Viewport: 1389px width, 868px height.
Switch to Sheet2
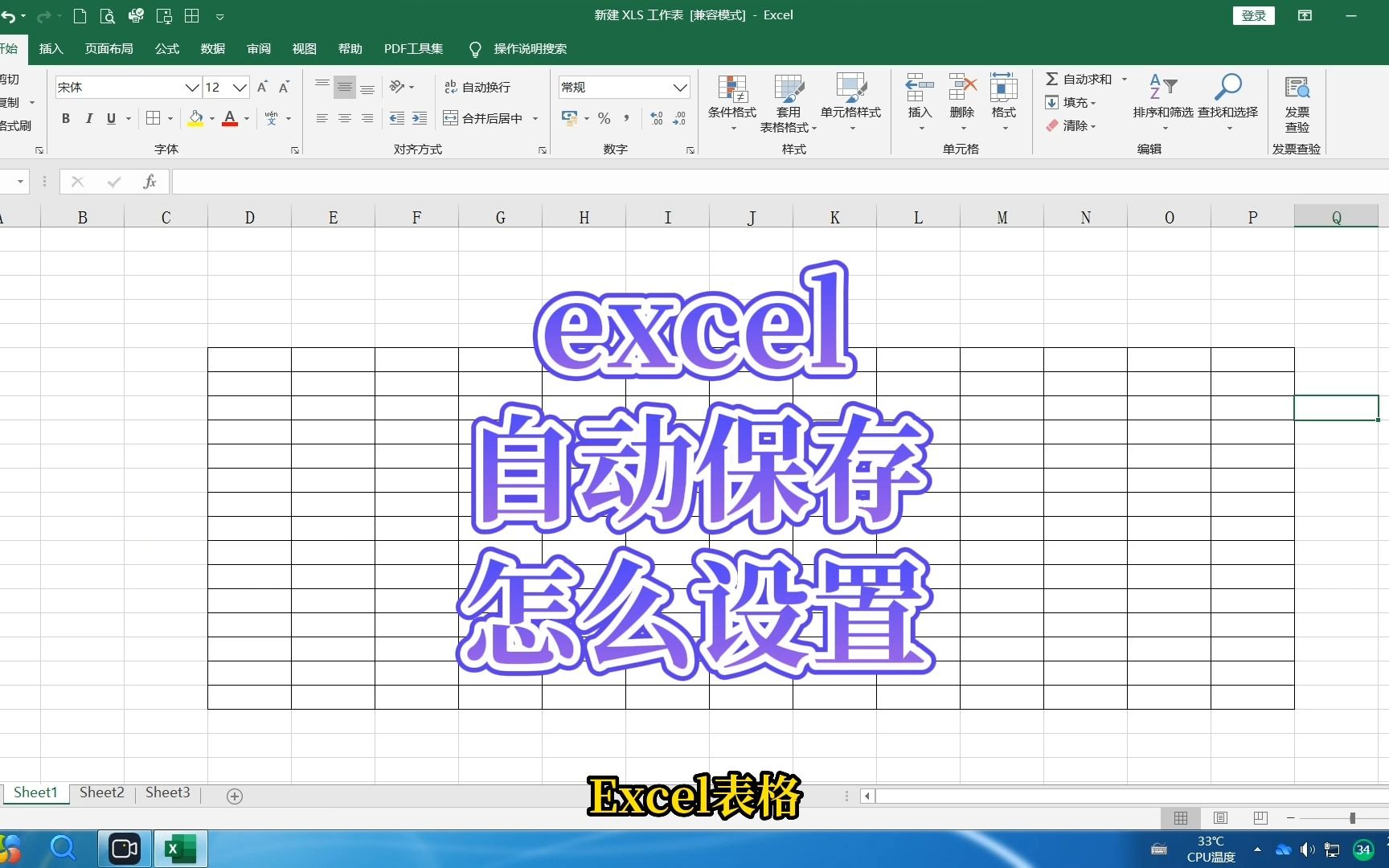tap(101, 792)
